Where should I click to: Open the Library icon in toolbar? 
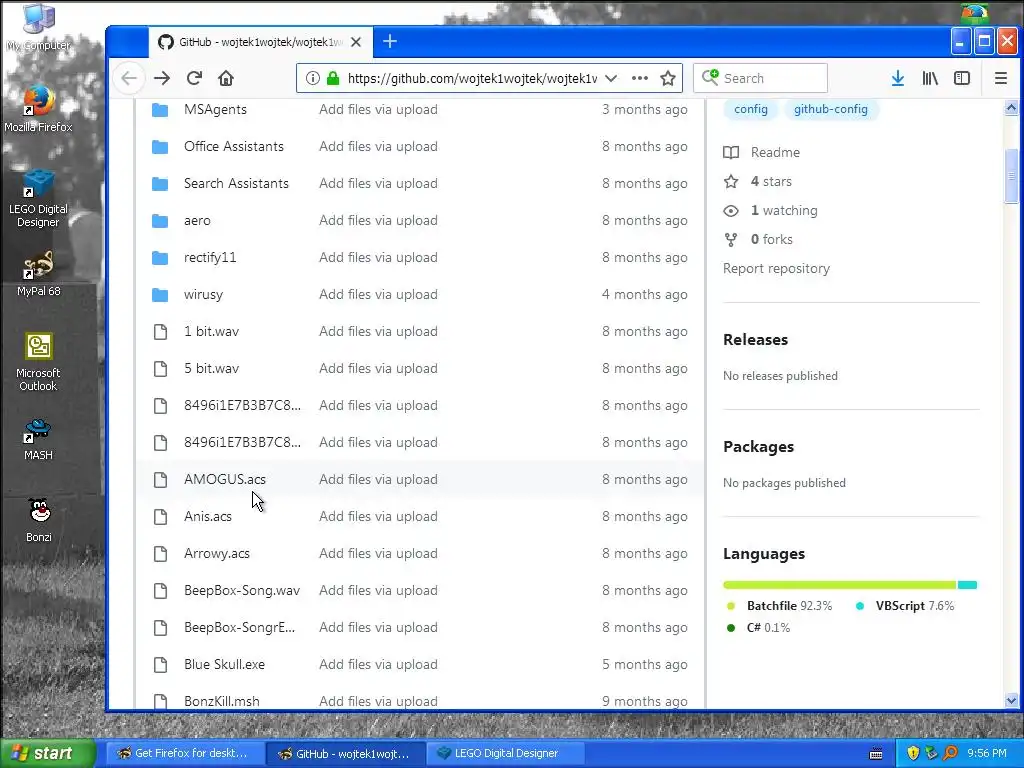pos(930,78)
